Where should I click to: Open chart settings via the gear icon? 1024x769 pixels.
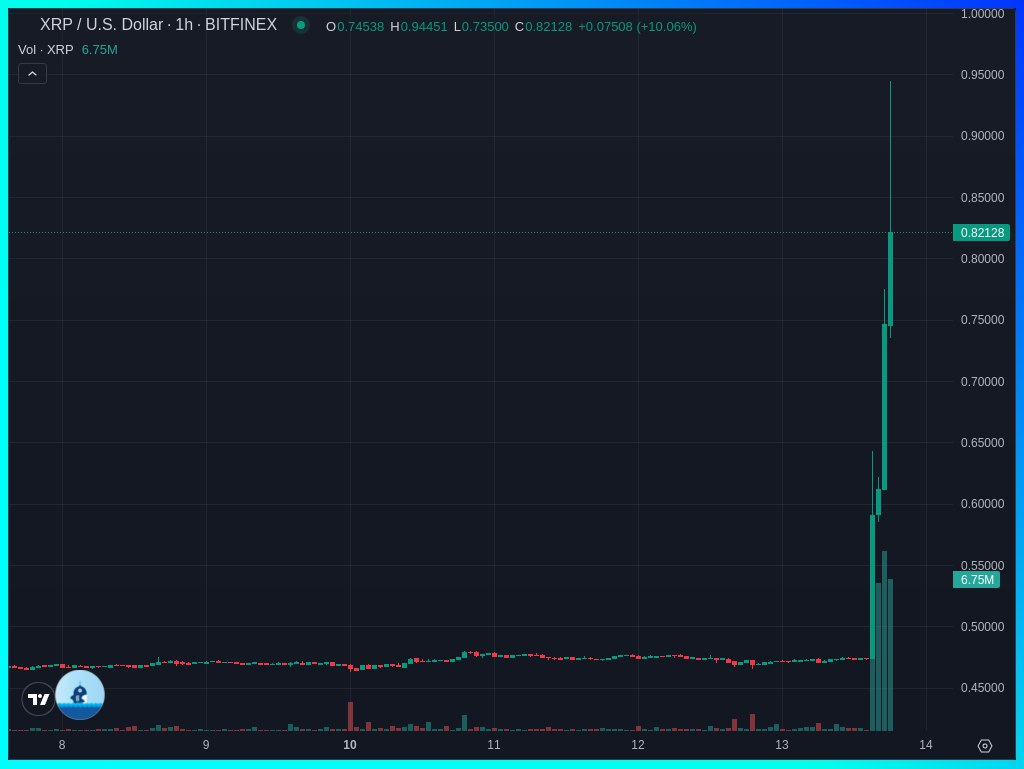(x=985, y=745)
